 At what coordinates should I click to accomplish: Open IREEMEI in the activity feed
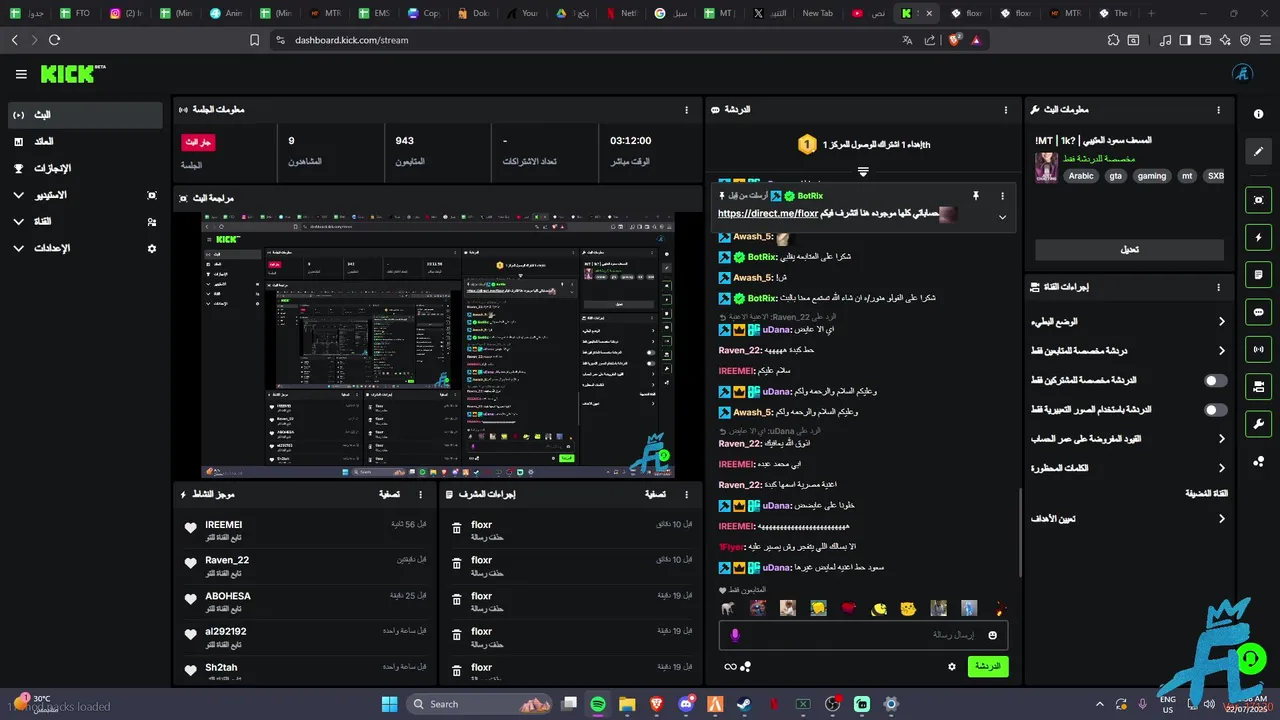pyautogui.click(x=224, y=525)
